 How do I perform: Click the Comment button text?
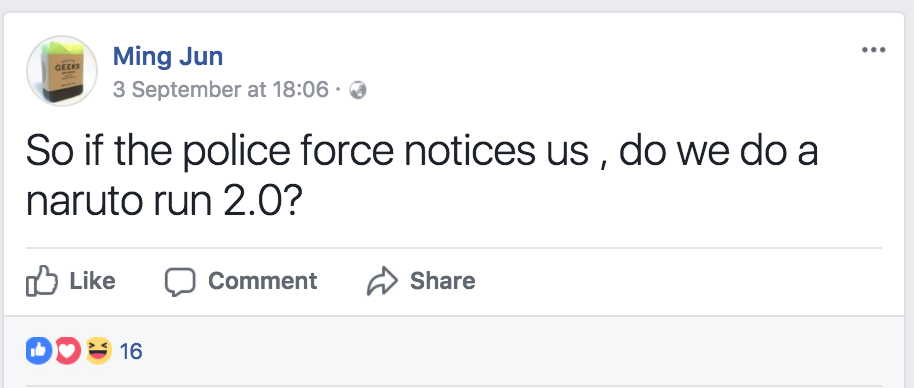(263, 281)
